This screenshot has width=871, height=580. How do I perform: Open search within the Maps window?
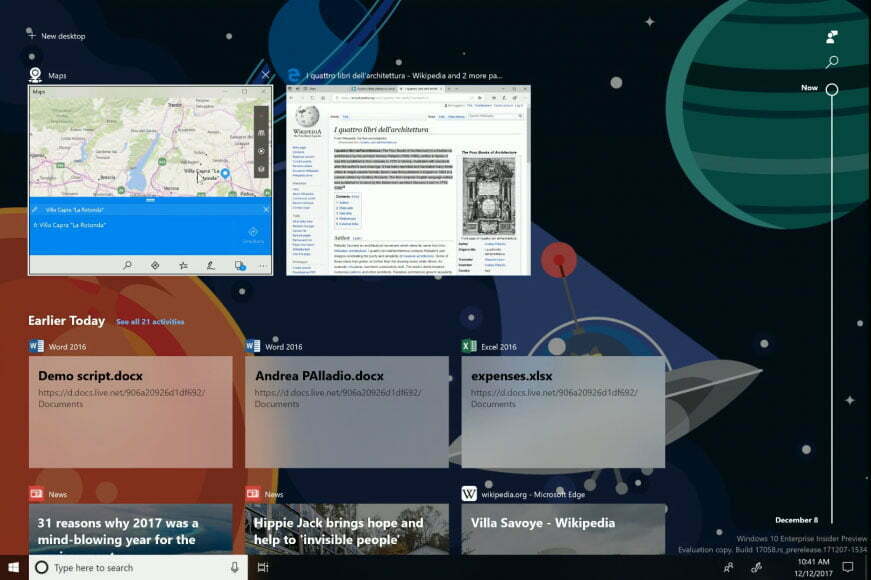click(x=127, y=265)
